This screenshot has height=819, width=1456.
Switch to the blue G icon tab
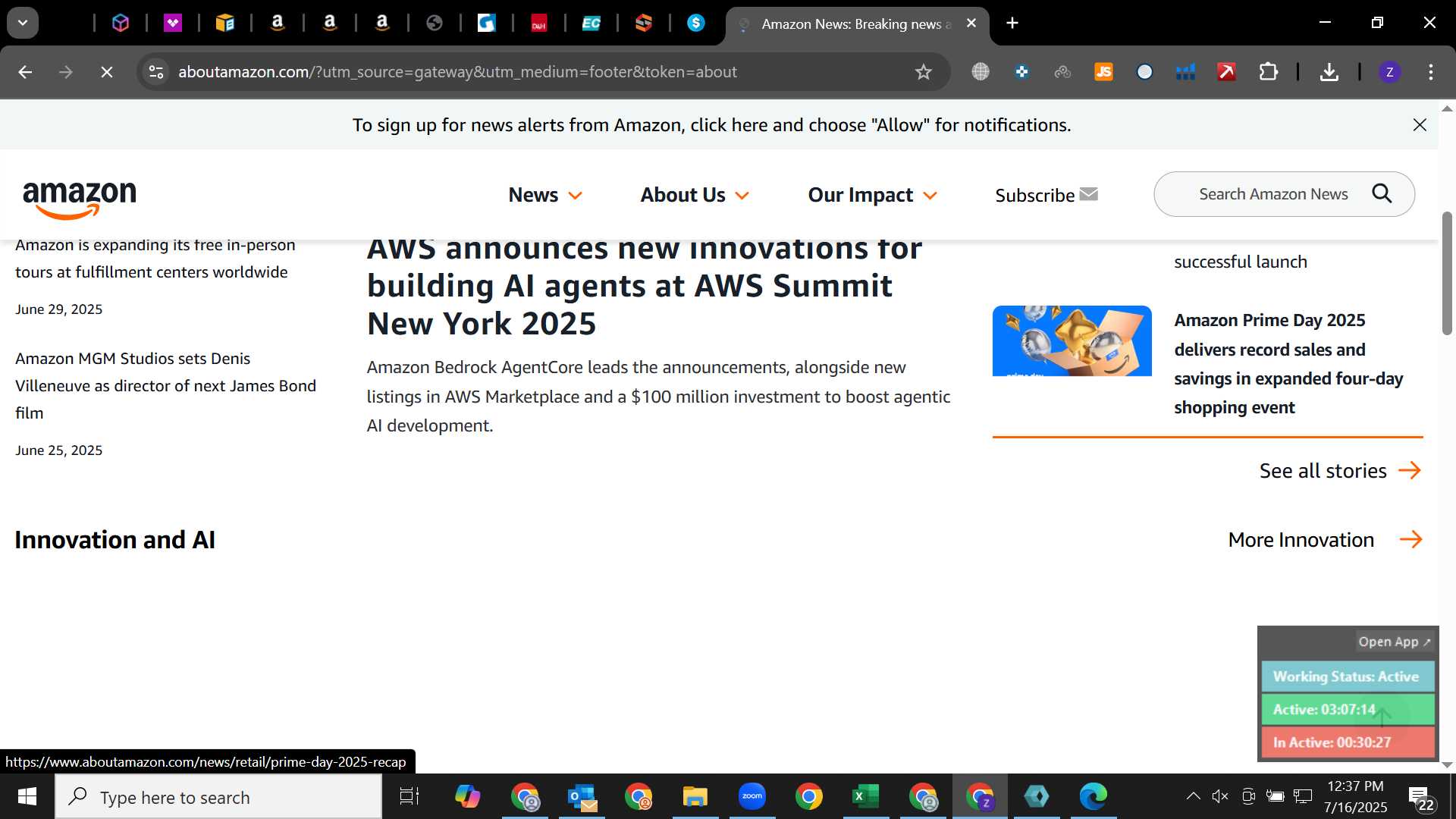[487, 24]
